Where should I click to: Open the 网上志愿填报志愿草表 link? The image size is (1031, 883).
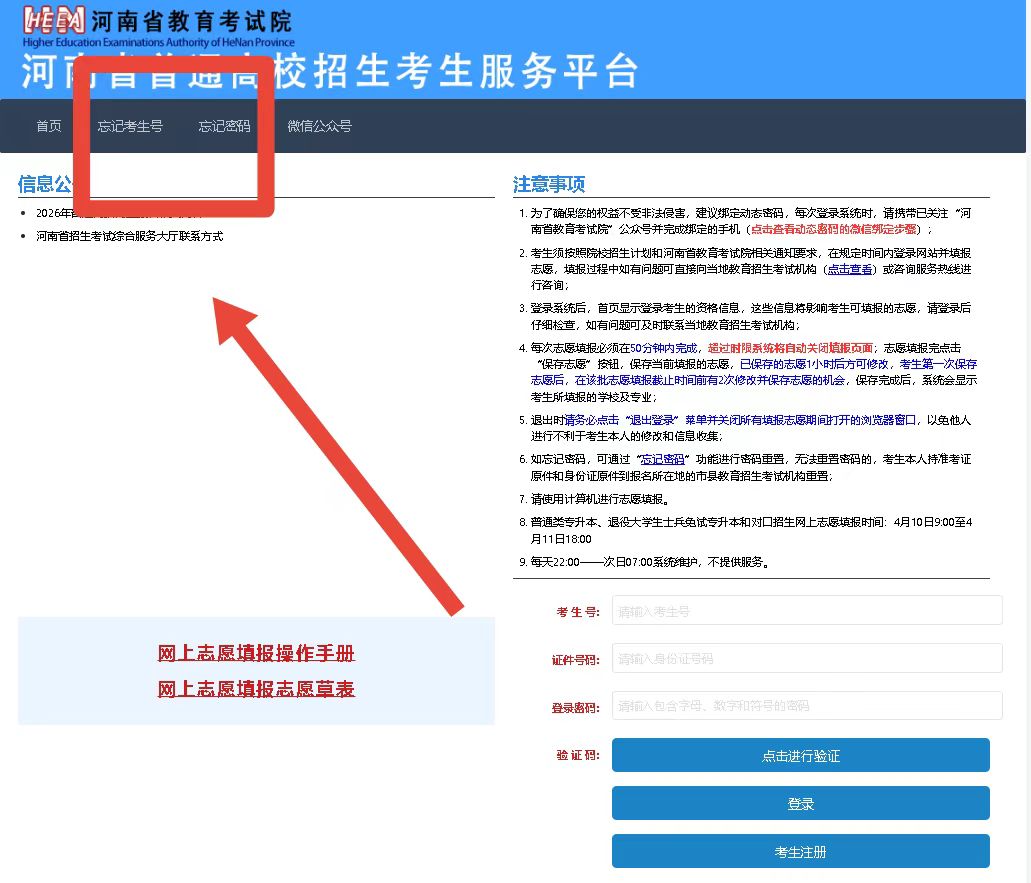point(256,689)
